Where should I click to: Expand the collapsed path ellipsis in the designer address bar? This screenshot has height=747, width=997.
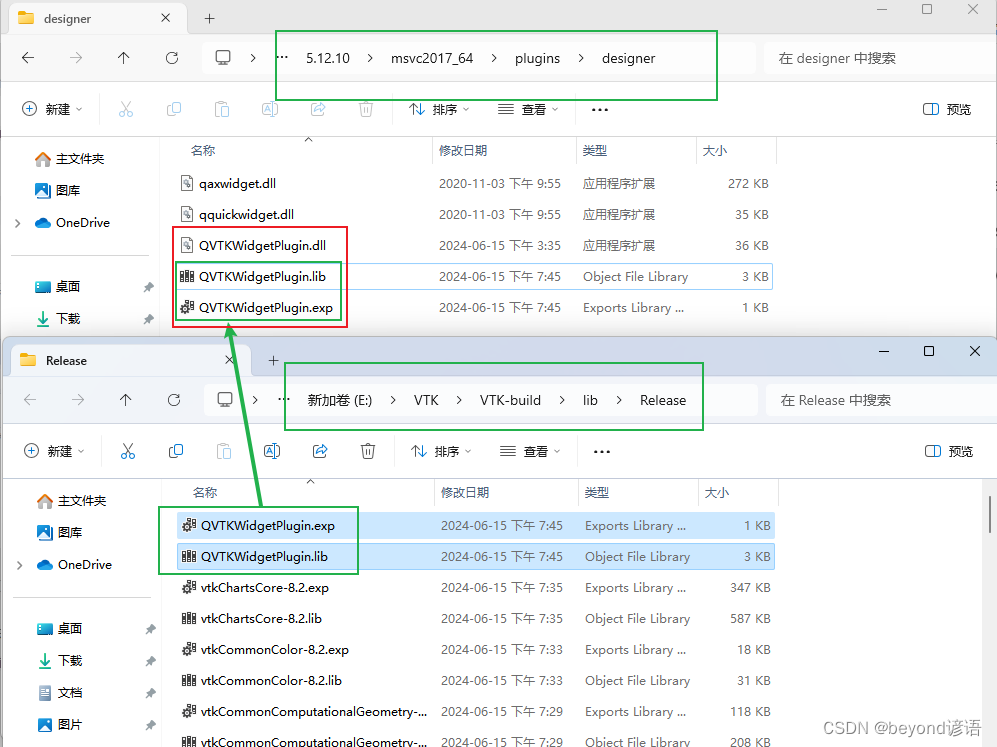pos(282,58)
